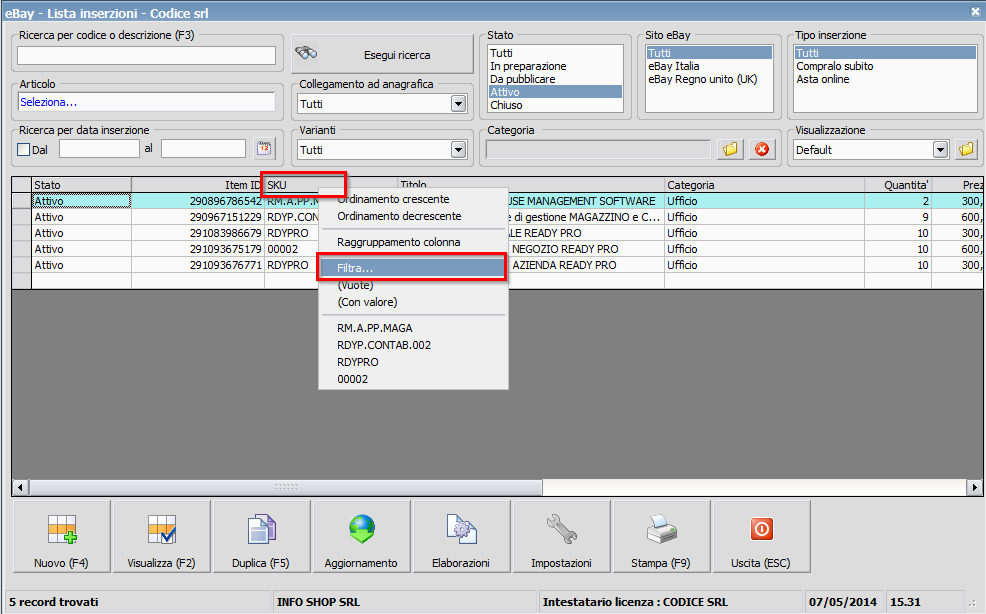Click the scroll left arrow
Image resolution: width=986 pixels, height=614 pixels.
(x=20, y=487)
